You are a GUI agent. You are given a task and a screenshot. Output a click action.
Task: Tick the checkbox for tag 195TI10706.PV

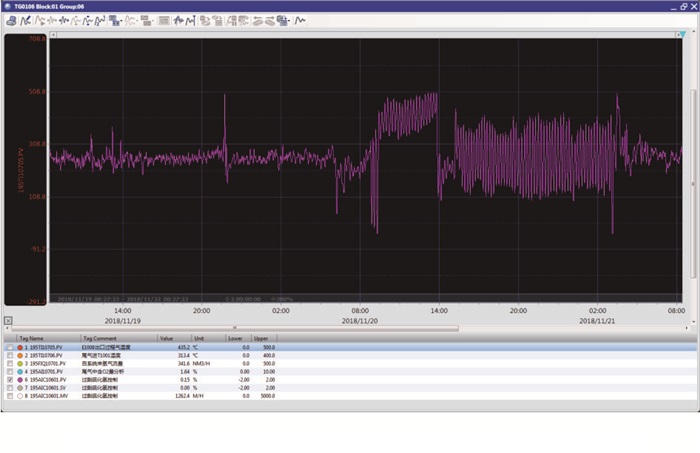click(x=10, y=355)
